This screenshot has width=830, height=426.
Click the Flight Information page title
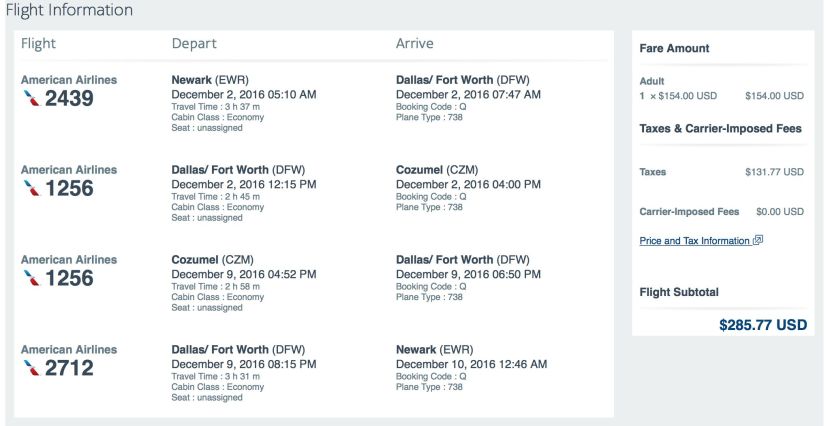pos(69,10)
